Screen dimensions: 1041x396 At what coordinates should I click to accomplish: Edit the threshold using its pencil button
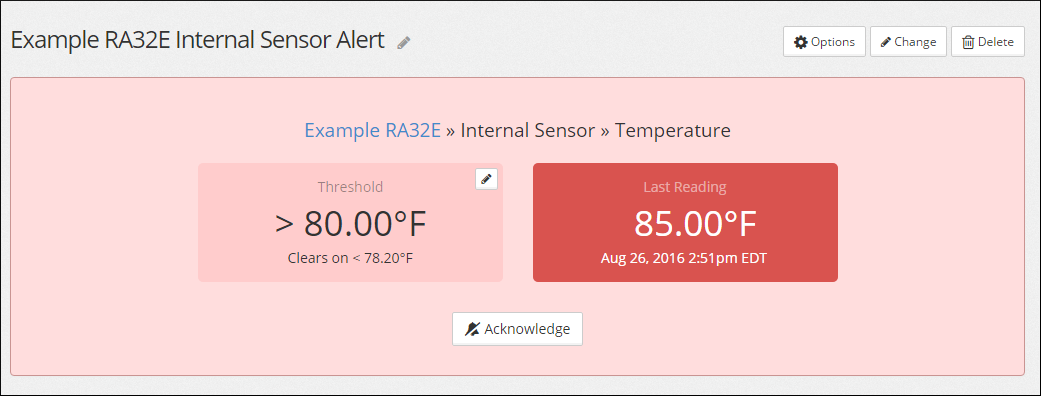pyautogui.click(x=487, y=179)
